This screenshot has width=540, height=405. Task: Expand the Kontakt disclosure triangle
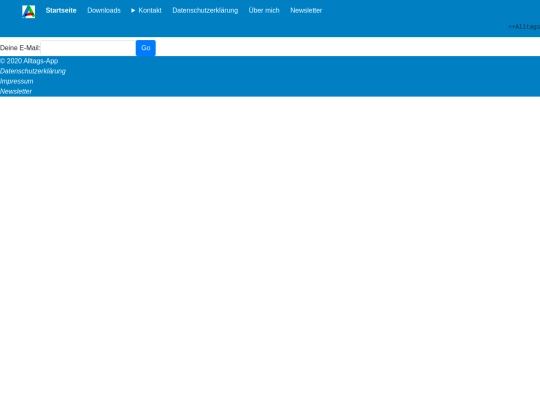(133, 10)
